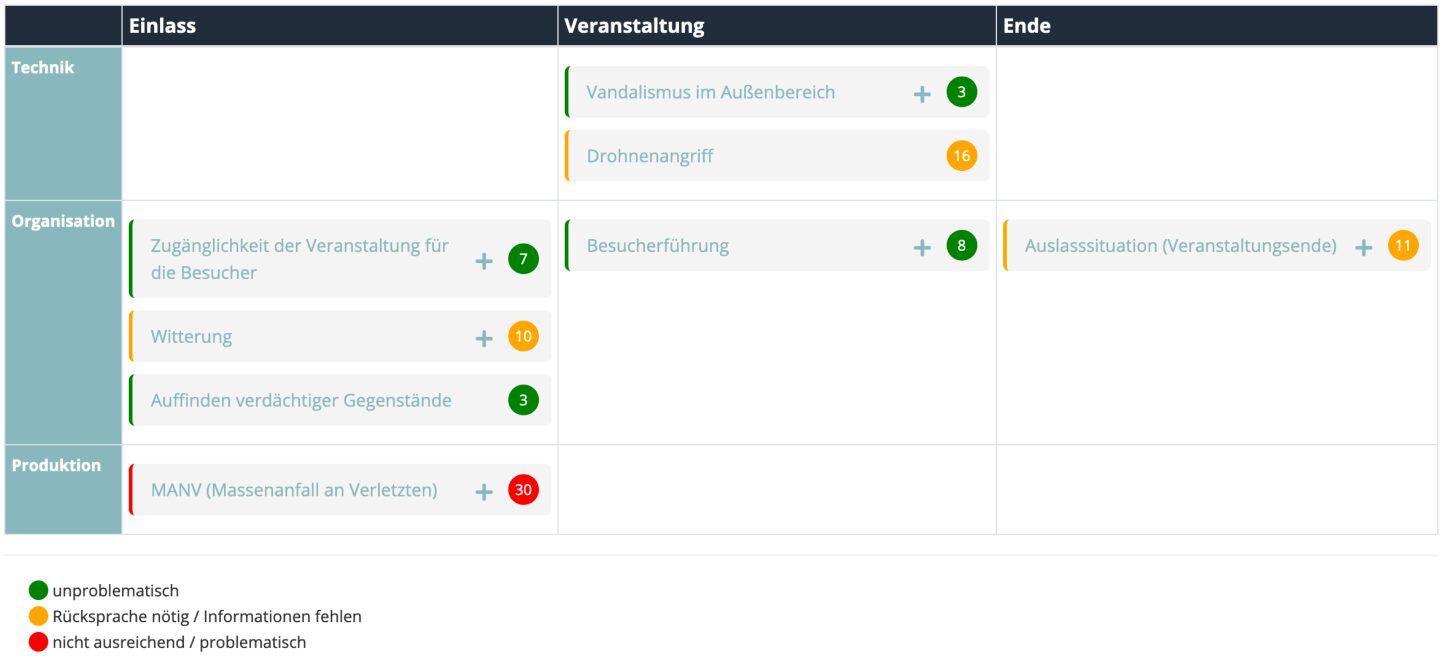The height and width of the screenshot is (659, 1443).
Task: Click plus icon on Vandalismus im Außenbereich
Action: tap(922, 93)
